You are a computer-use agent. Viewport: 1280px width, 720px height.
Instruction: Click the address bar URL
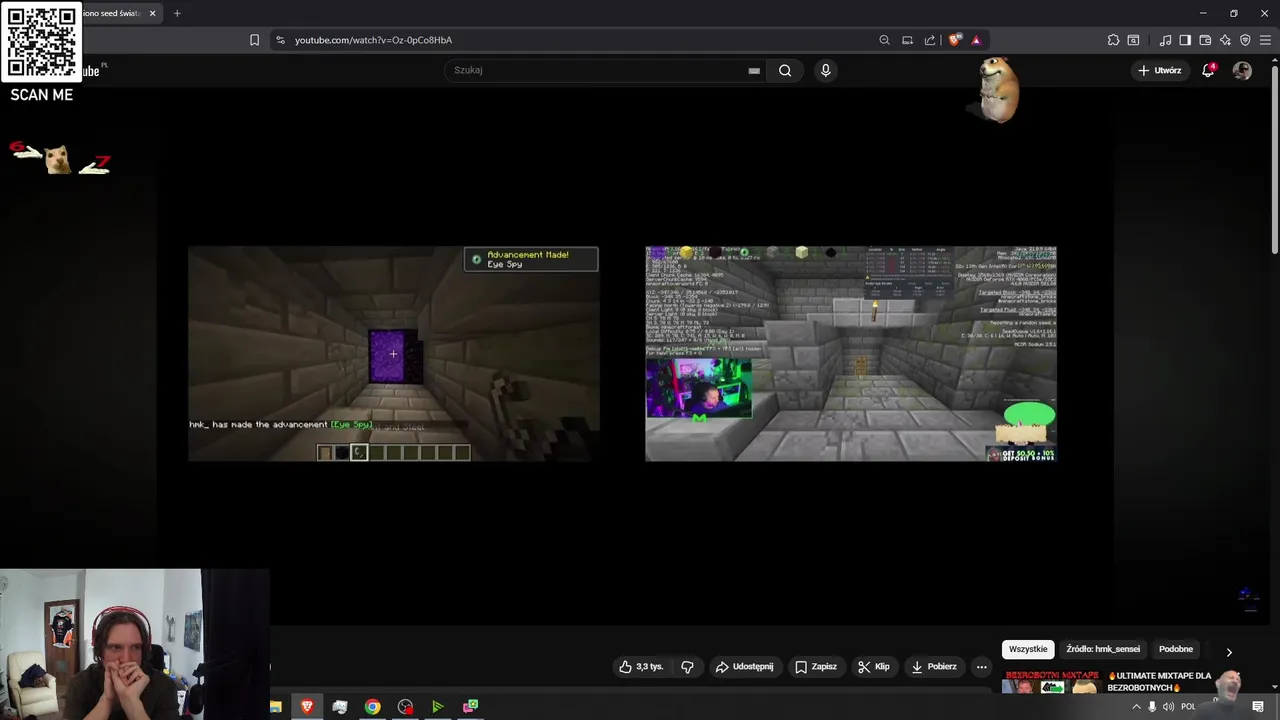coord(373,40)
